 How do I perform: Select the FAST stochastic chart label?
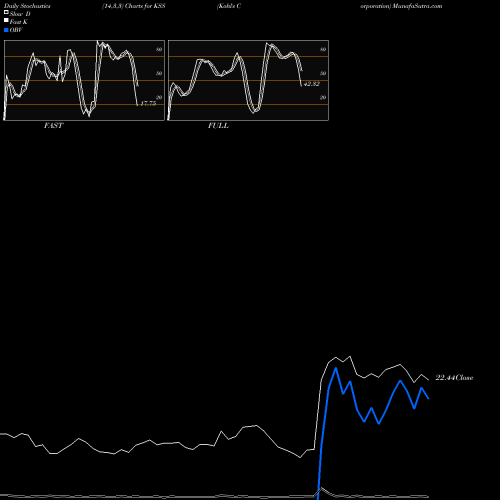coord(53,126)
